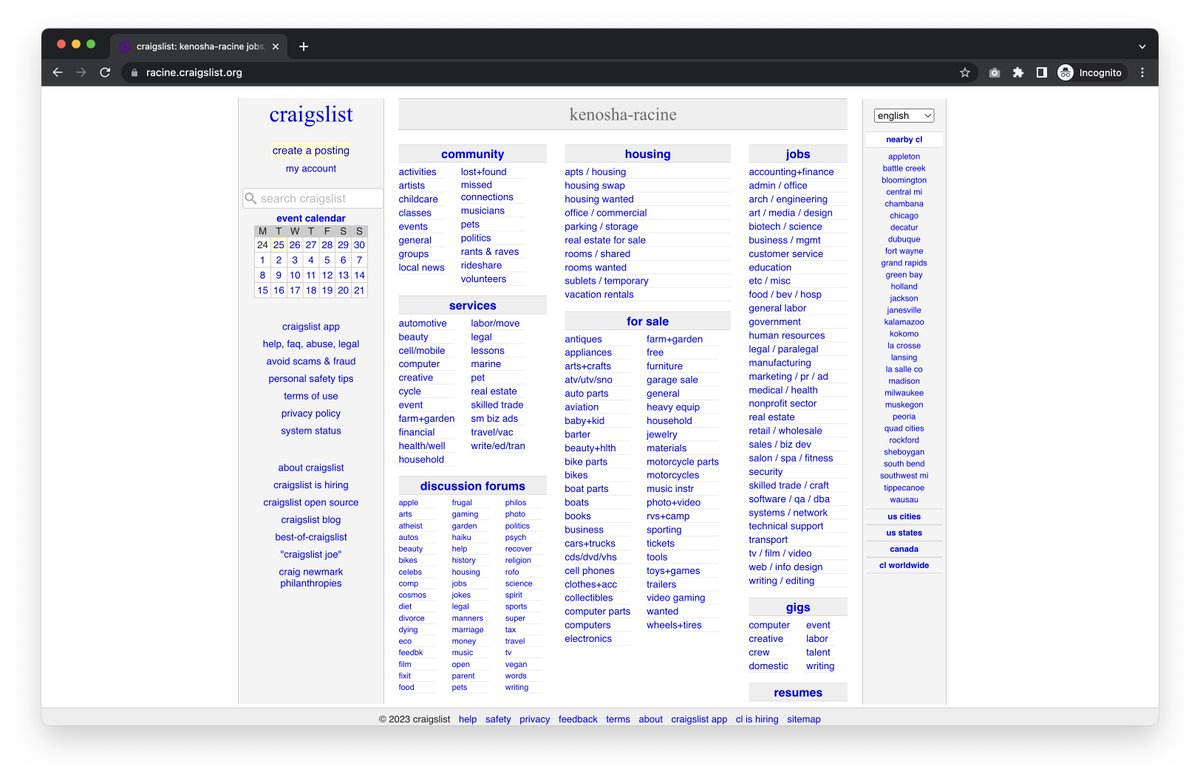1200x780 pixels.
Task: Open the for sale section header
Action: pos(647,321)
